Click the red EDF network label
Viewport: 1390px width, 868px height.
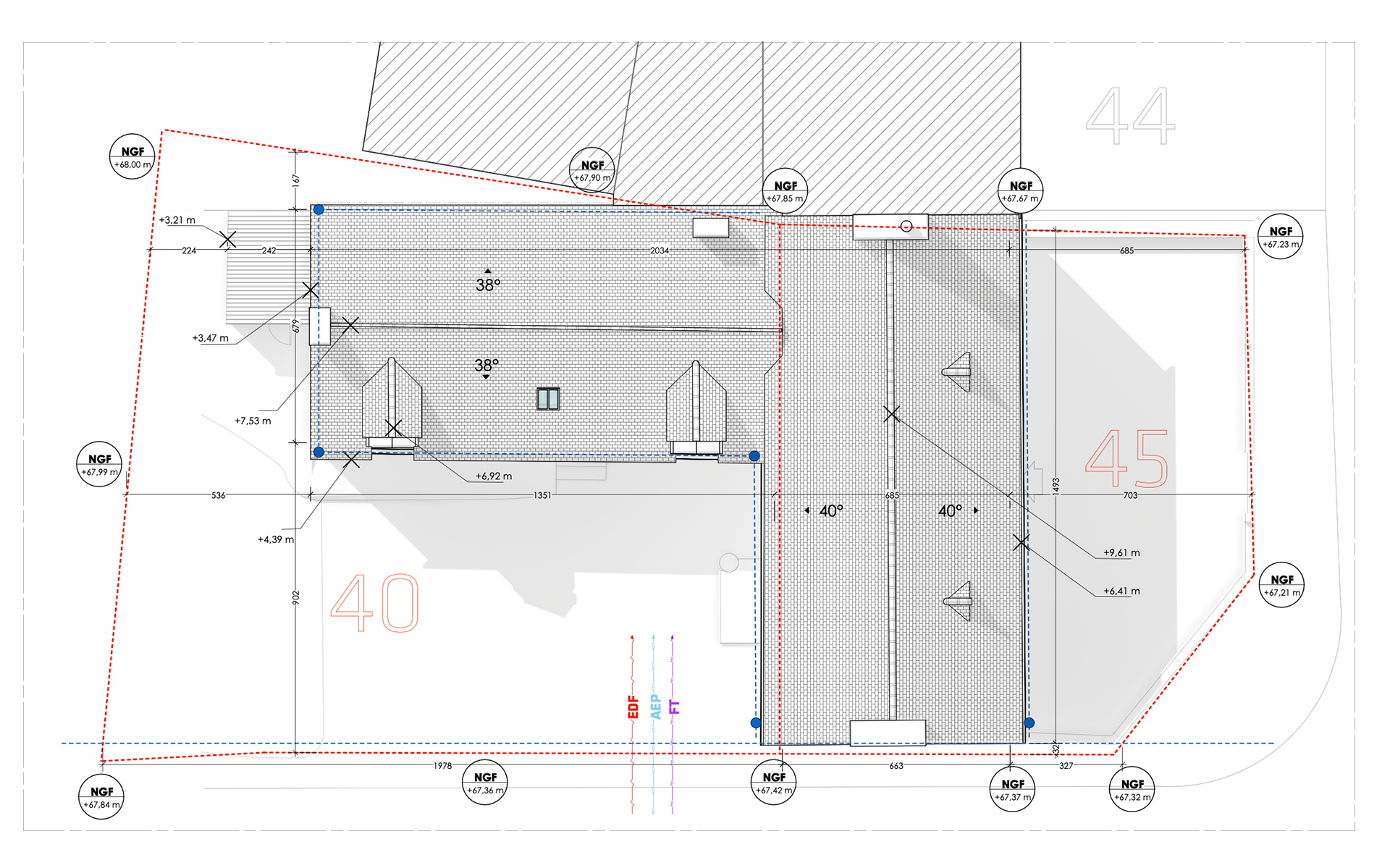[633, 707]
